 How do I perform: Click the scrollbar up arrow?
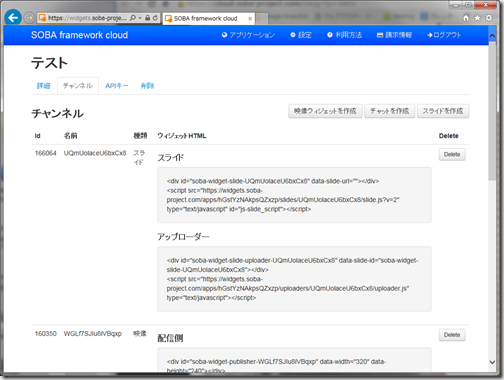click(492, 35)
